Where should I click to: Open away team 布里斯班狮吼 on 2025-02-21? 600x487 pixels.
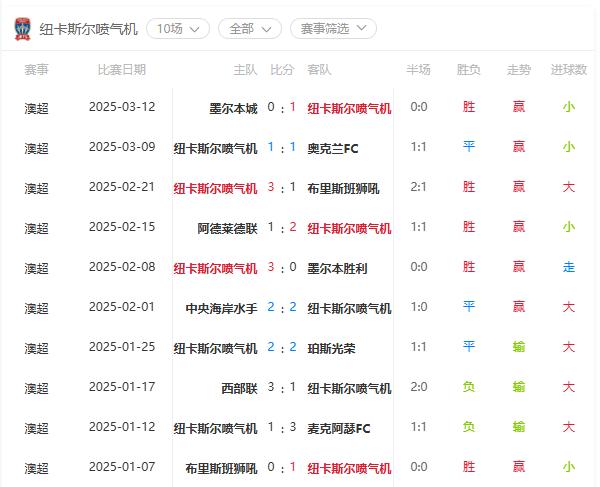pyautogui.click(x=343, y=189)
